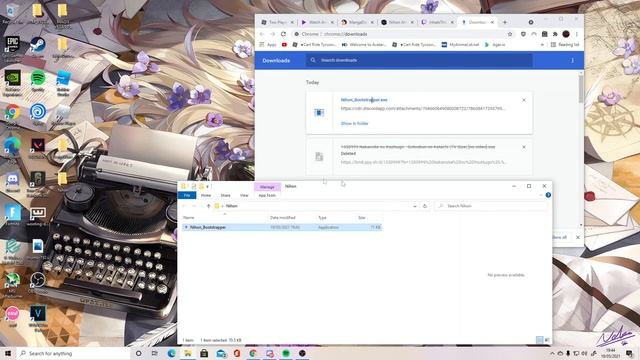The image size is (640, 360).
Task: Switch Explorer to details view icon
Action: tap(540, 340)
